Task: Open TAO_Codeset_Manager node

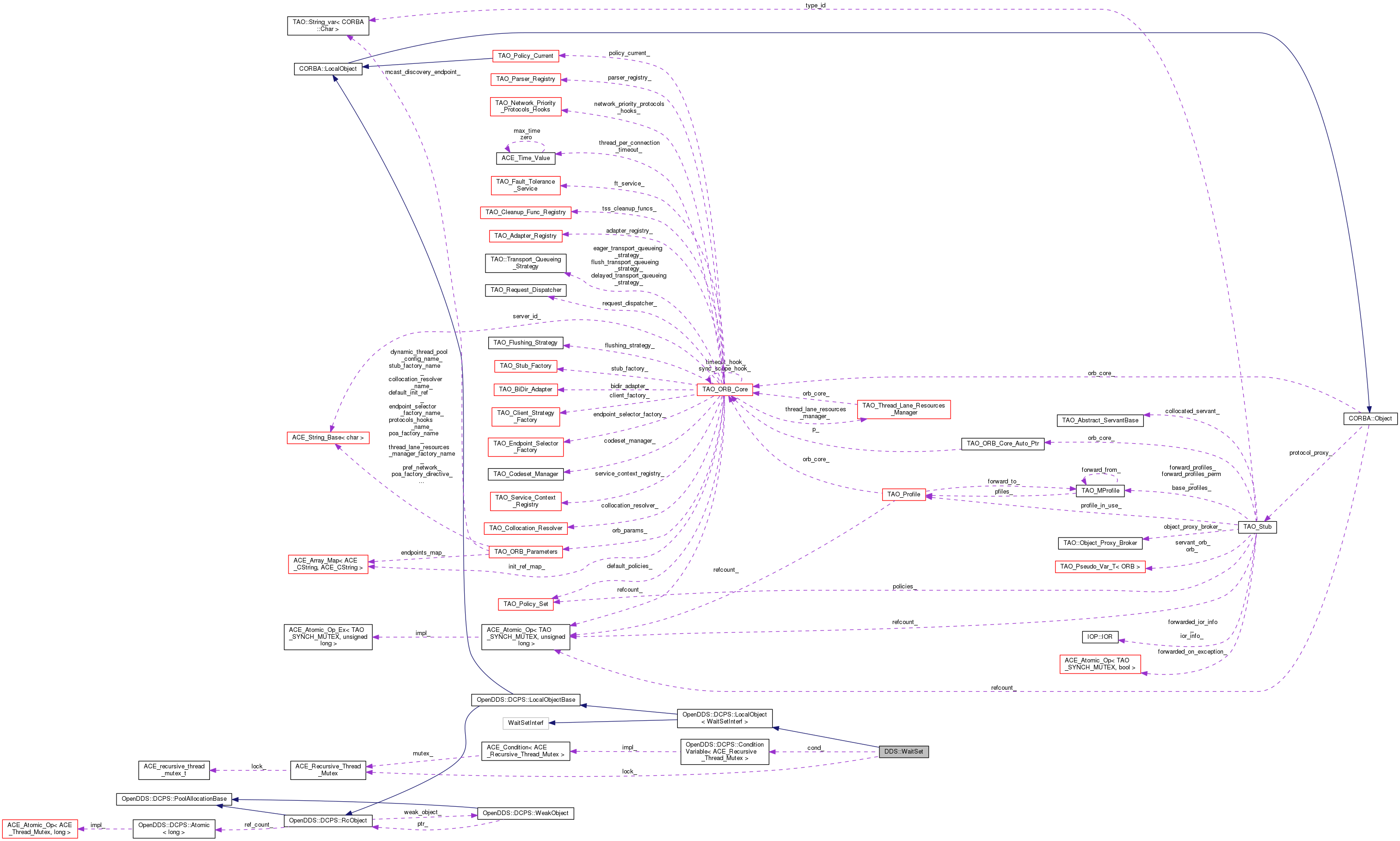Action: 525,474
